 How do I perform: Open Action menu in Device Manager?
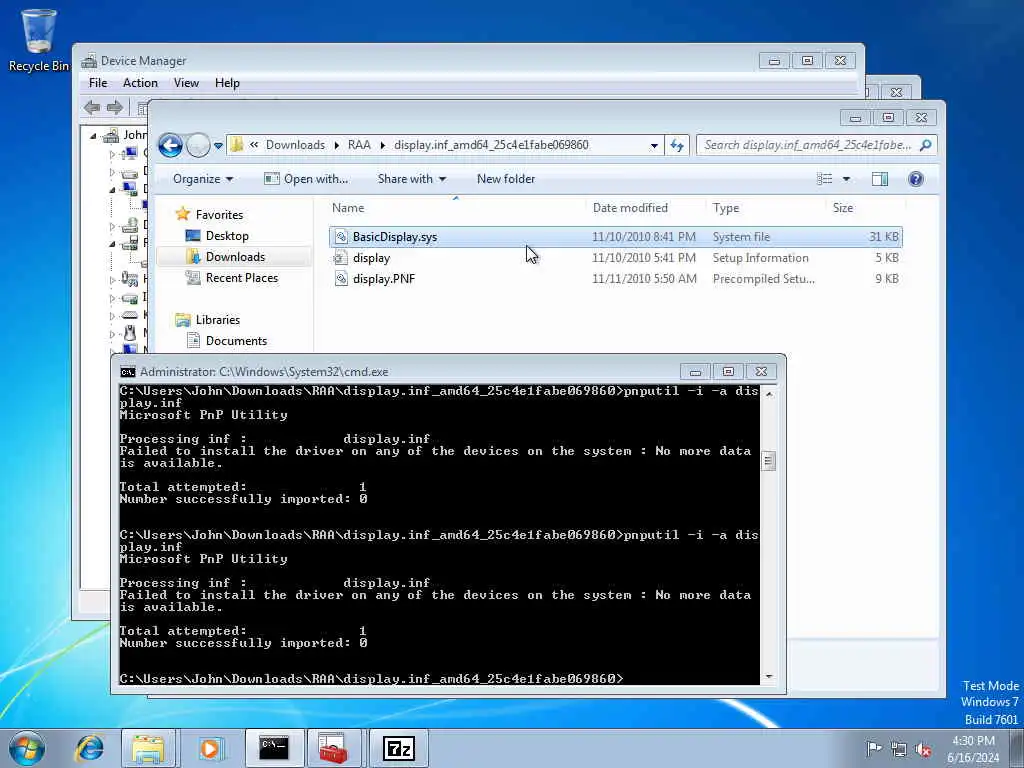click(140, 83)
